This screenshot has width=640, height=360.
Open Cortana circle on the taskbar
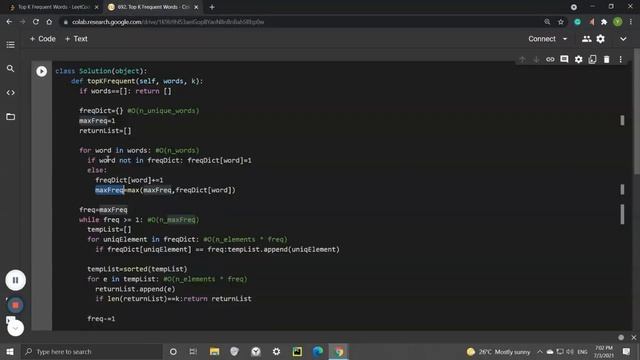click(173, 352)
